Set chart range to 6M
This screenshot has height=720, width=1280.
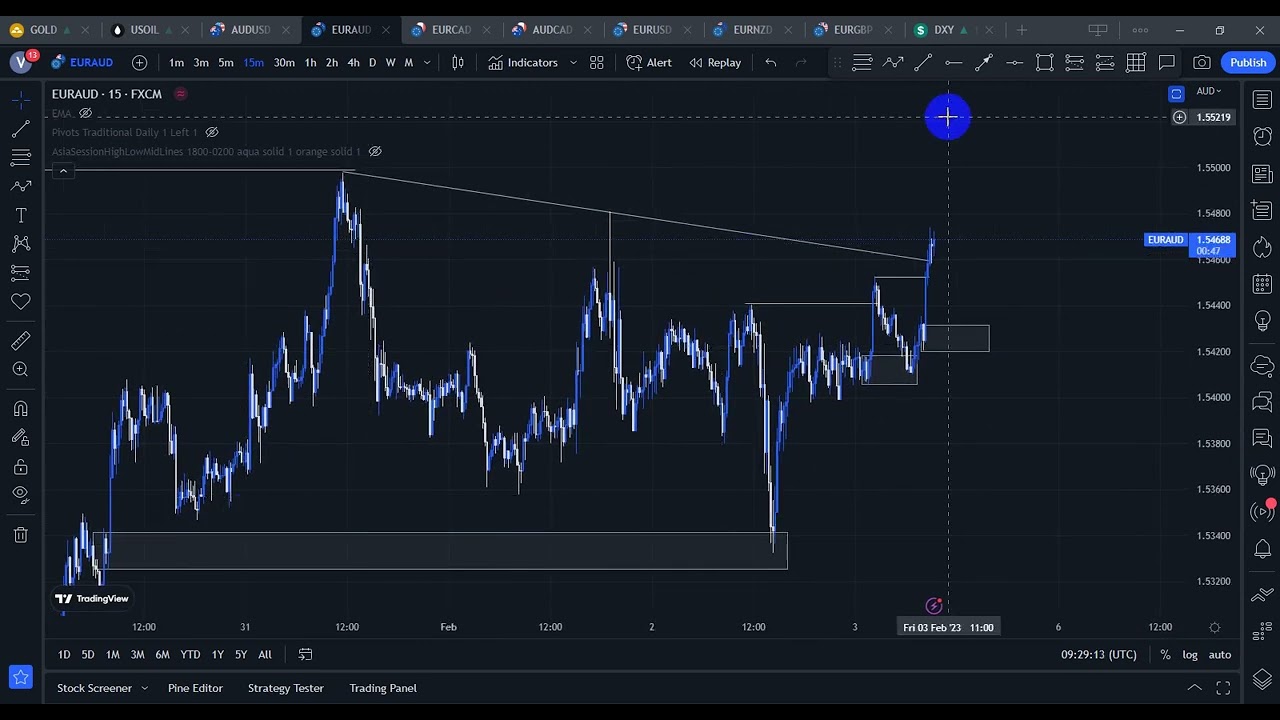point(162,655)
